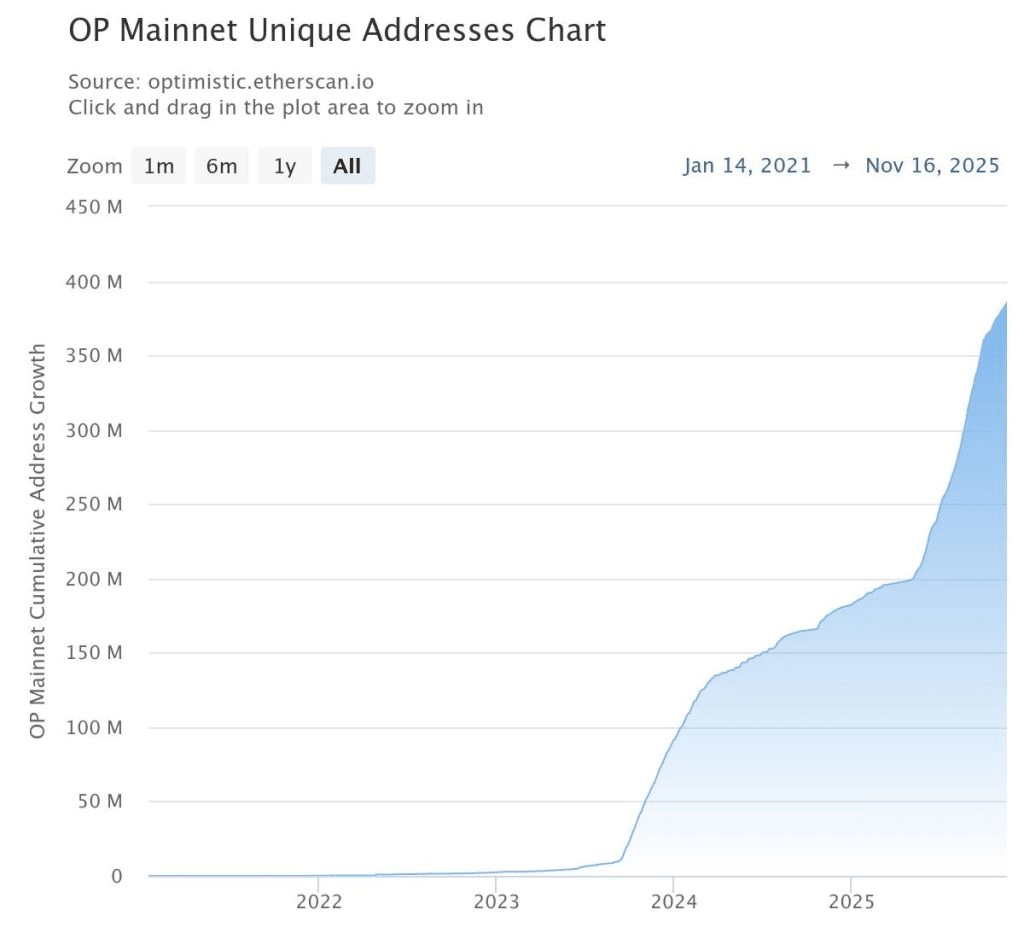Screen dimensions: 1024x939
Task: Click the 200 M y-axis label
Action: (94, 579)
